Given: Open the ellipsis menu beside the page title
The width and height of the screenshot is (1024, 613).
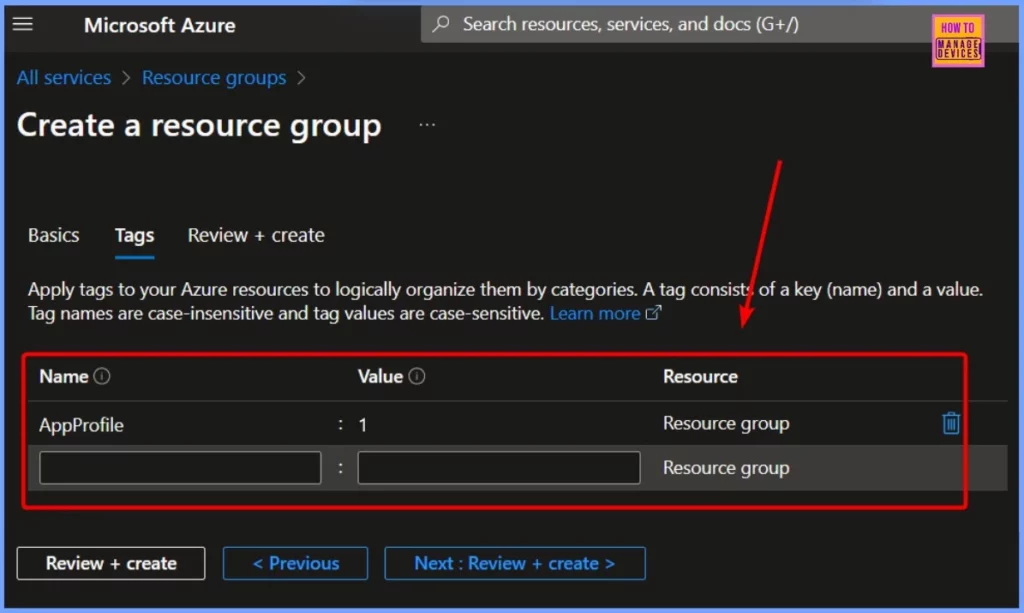Looking at the screenshot, I should (x=427, y=125).
